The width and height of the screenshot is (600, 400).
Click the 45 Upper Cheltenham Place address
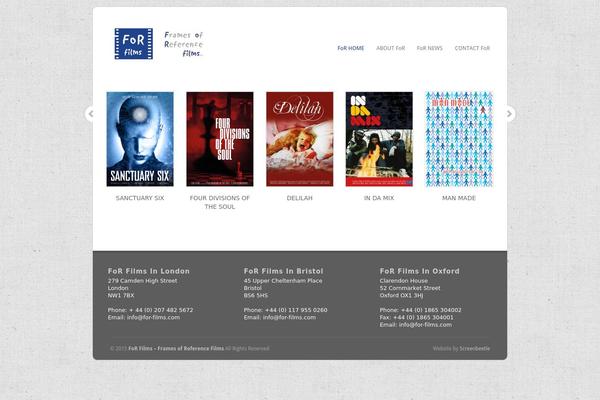[x=283, y=281]
